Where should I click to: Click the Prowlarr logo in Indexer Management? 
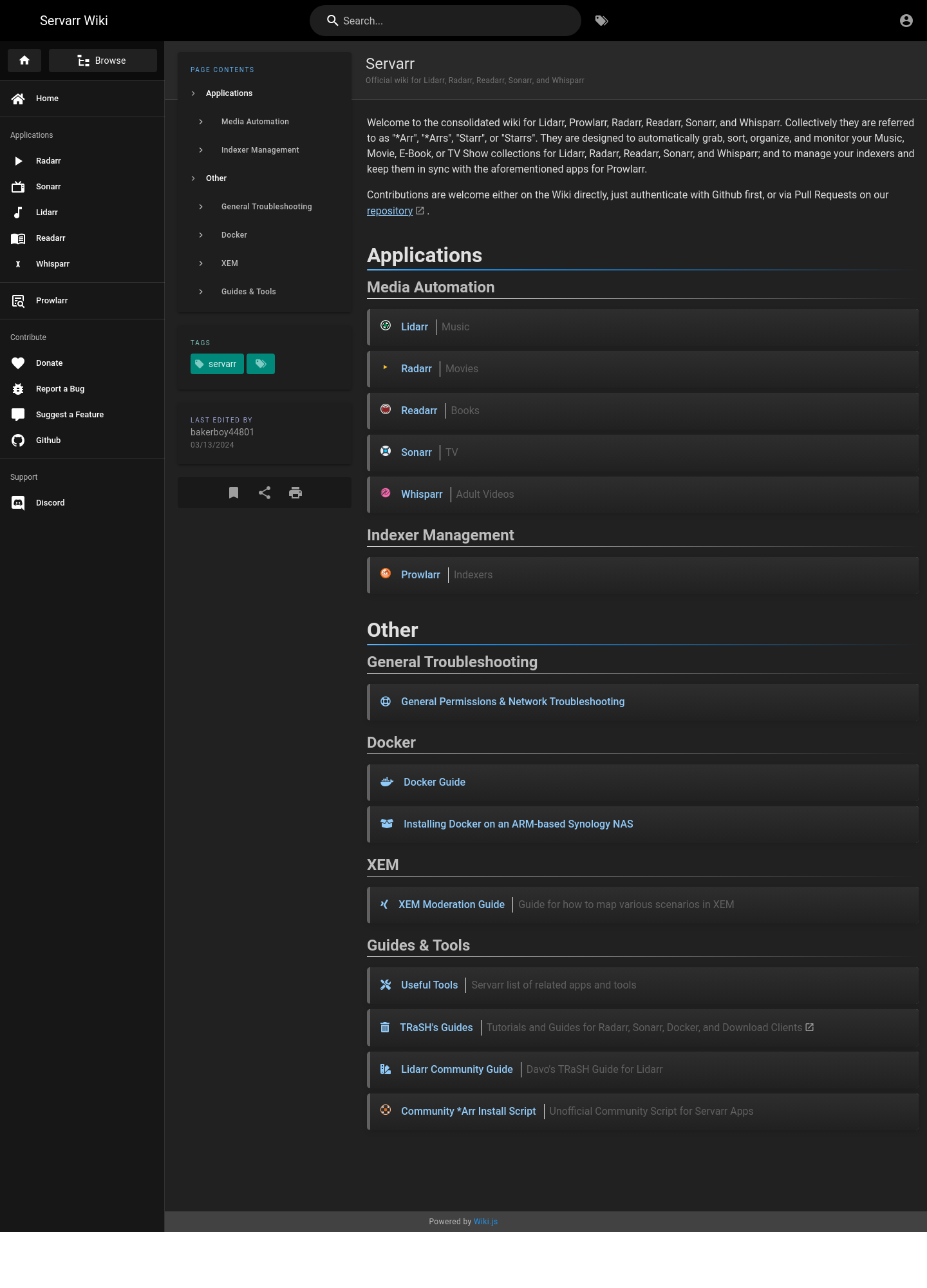(386, 574)
